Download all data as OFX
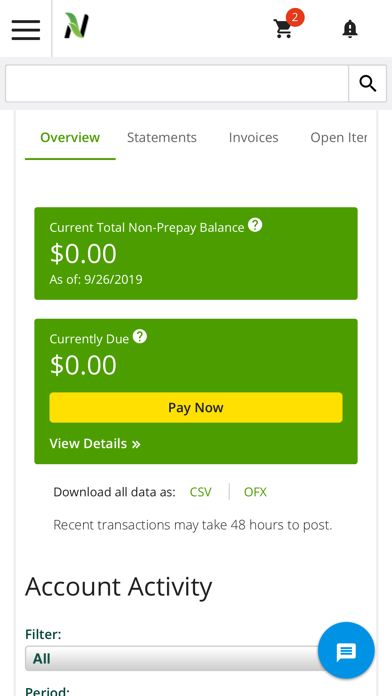392x696 pixels. (255, 492)
